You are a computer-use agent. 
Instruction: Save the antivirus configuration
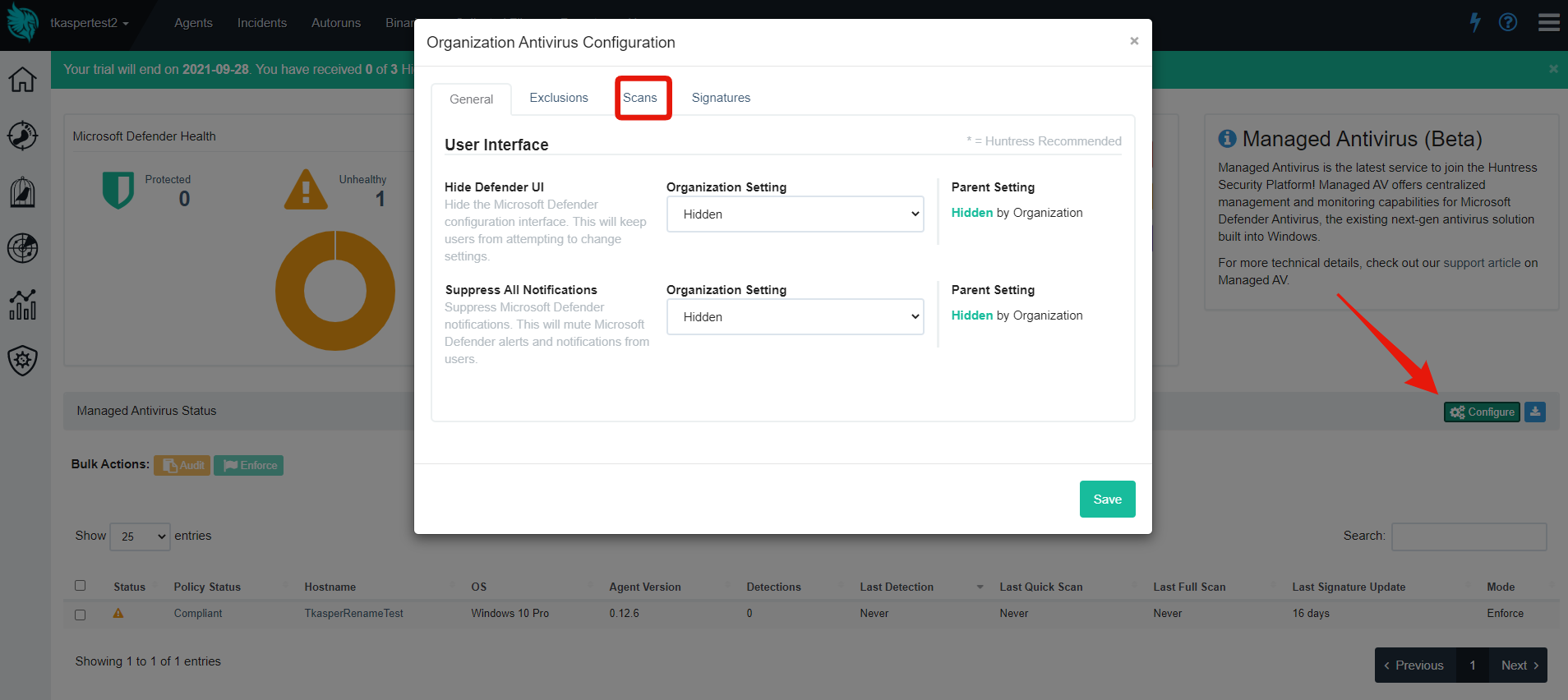[1107, 499]
